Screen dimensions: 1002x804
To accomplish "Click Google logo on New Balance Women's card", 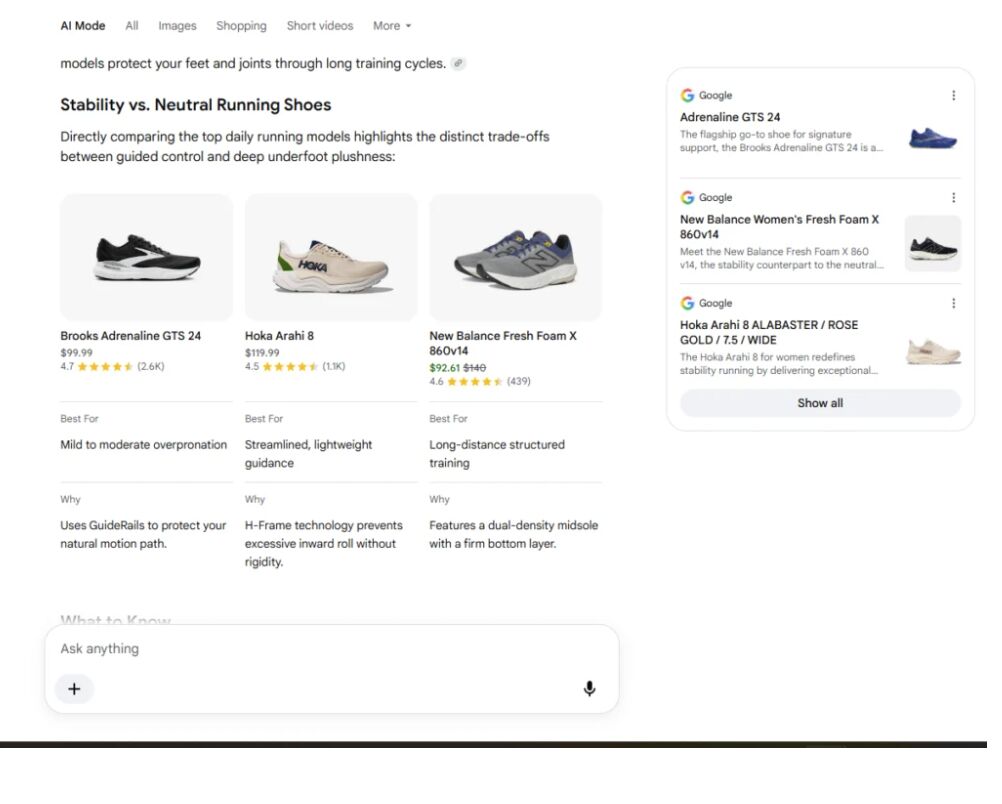I will [x=688, y=197].
